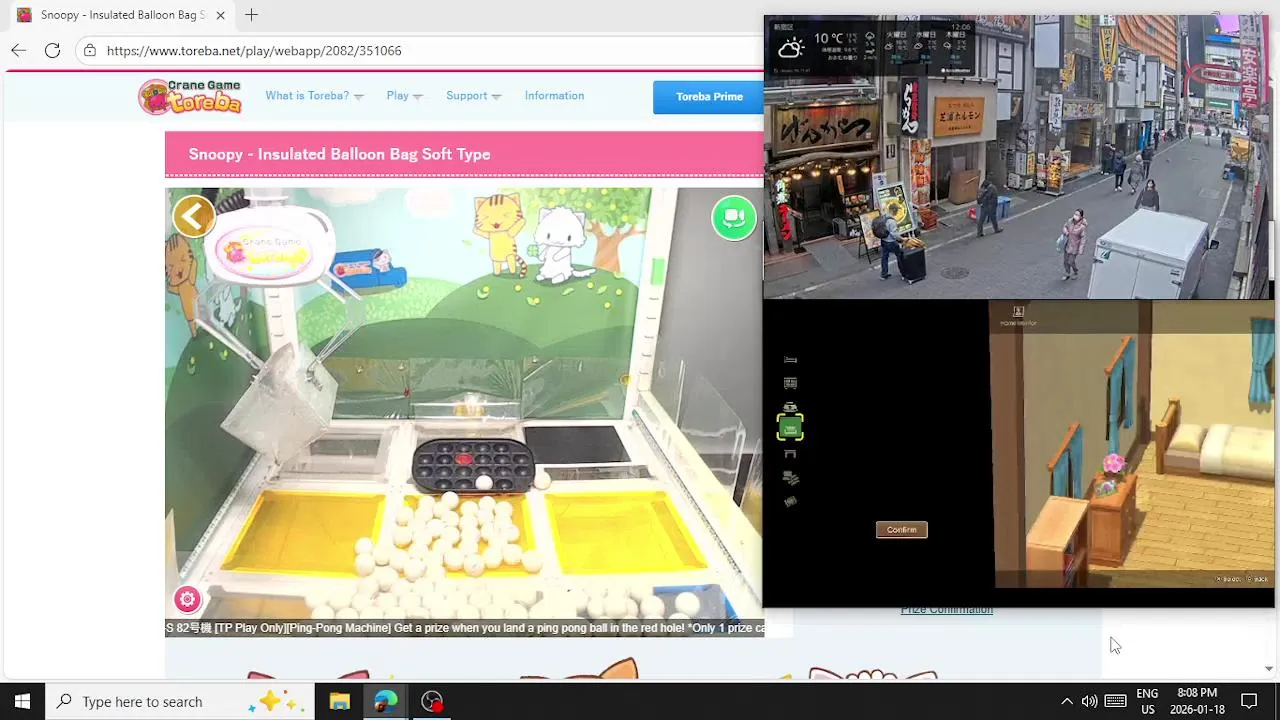
Task: Open the clock showing 8:08 PM
Action: (1197, 702)
